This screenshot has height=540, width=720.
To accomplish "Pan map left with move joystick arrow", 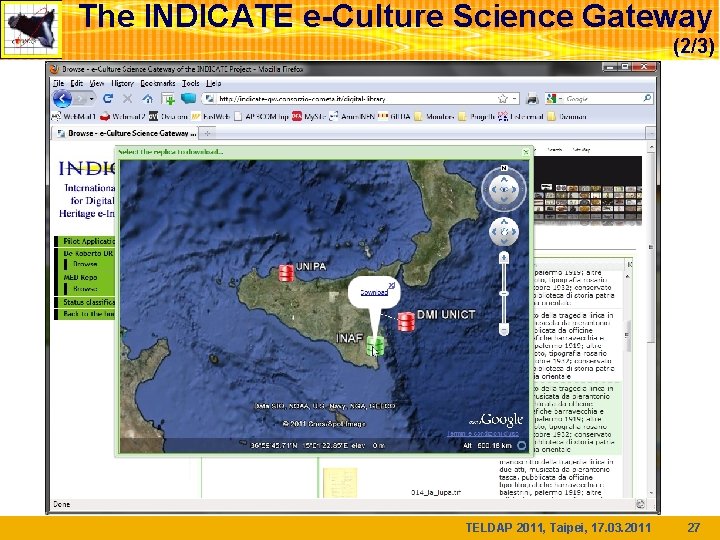I will [x=494, y=231].
